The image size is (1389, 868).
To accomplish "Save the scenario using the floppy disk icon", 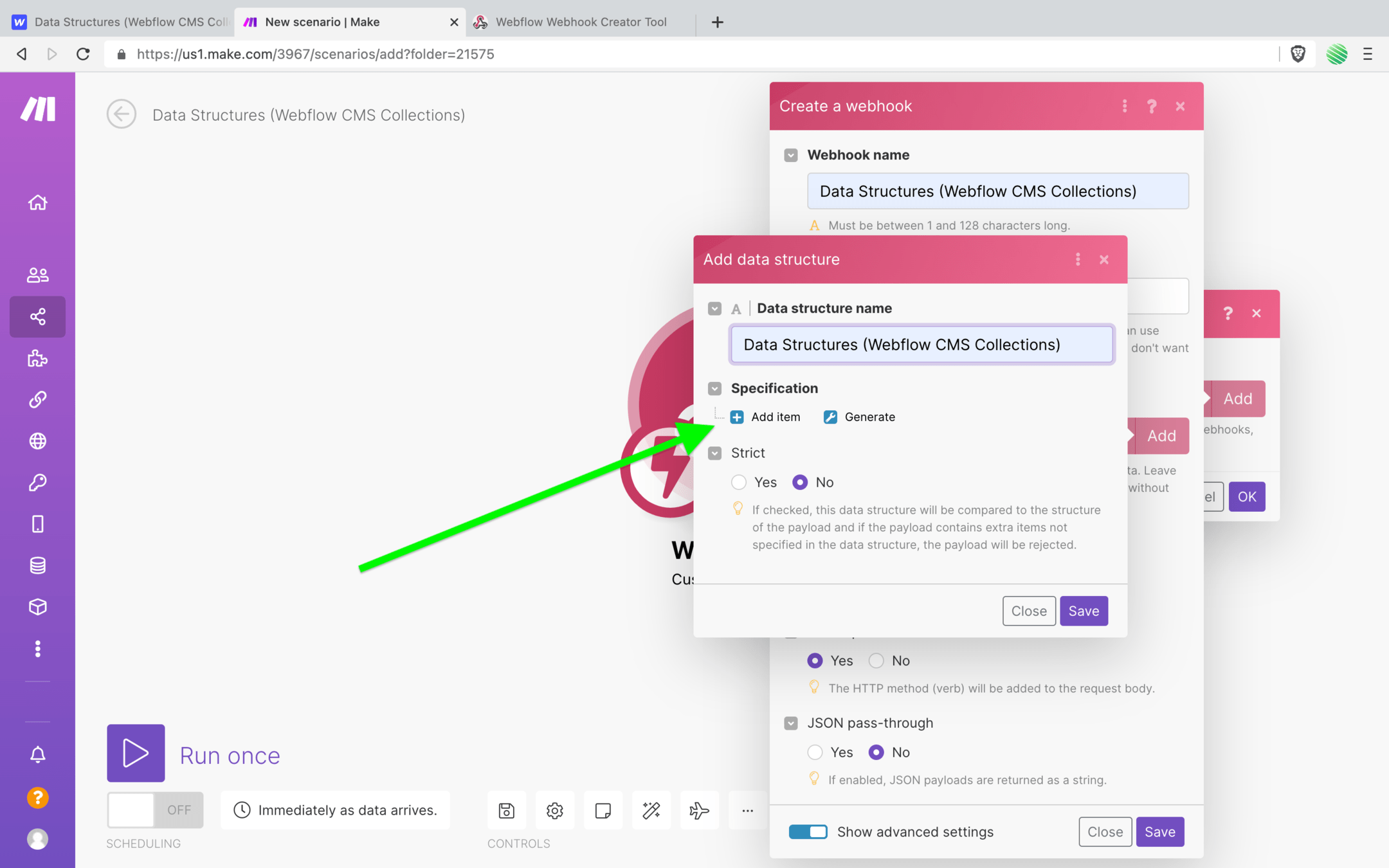I will click(506, 810).
